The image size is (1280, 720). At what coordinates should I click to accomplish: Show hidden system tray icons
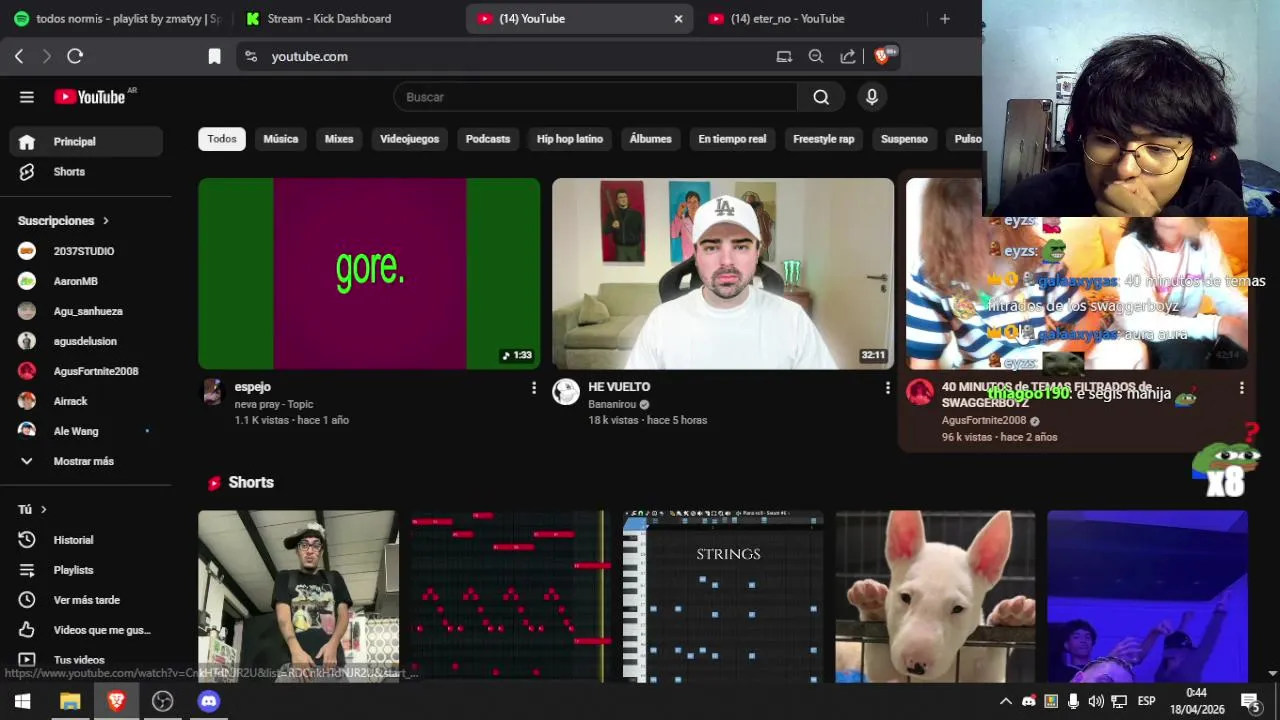[1006, 701]
